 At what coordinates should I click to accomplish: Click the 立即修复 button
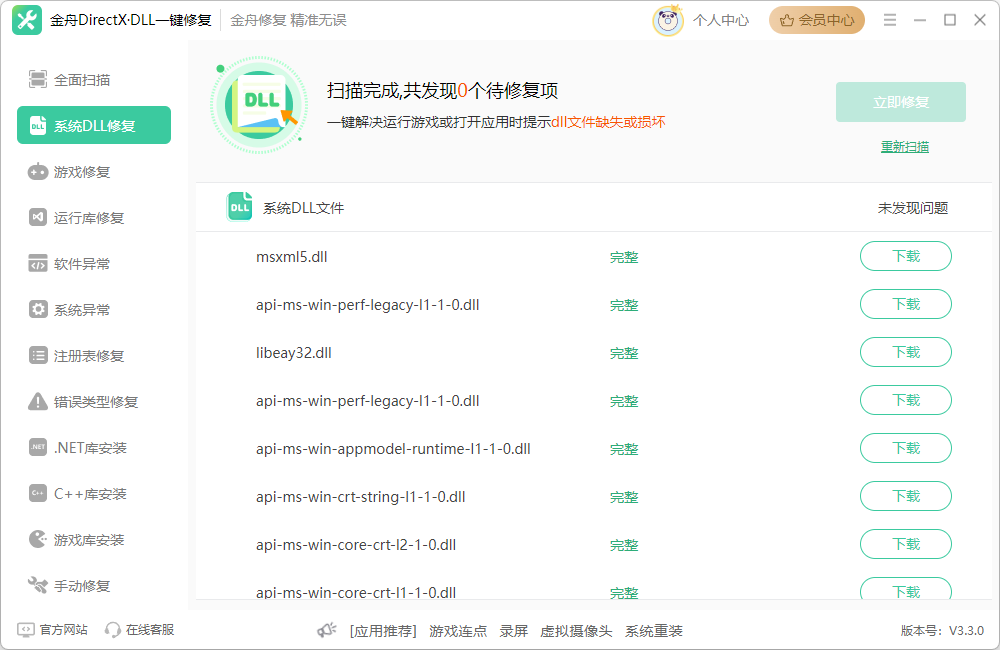coord(901,102)
